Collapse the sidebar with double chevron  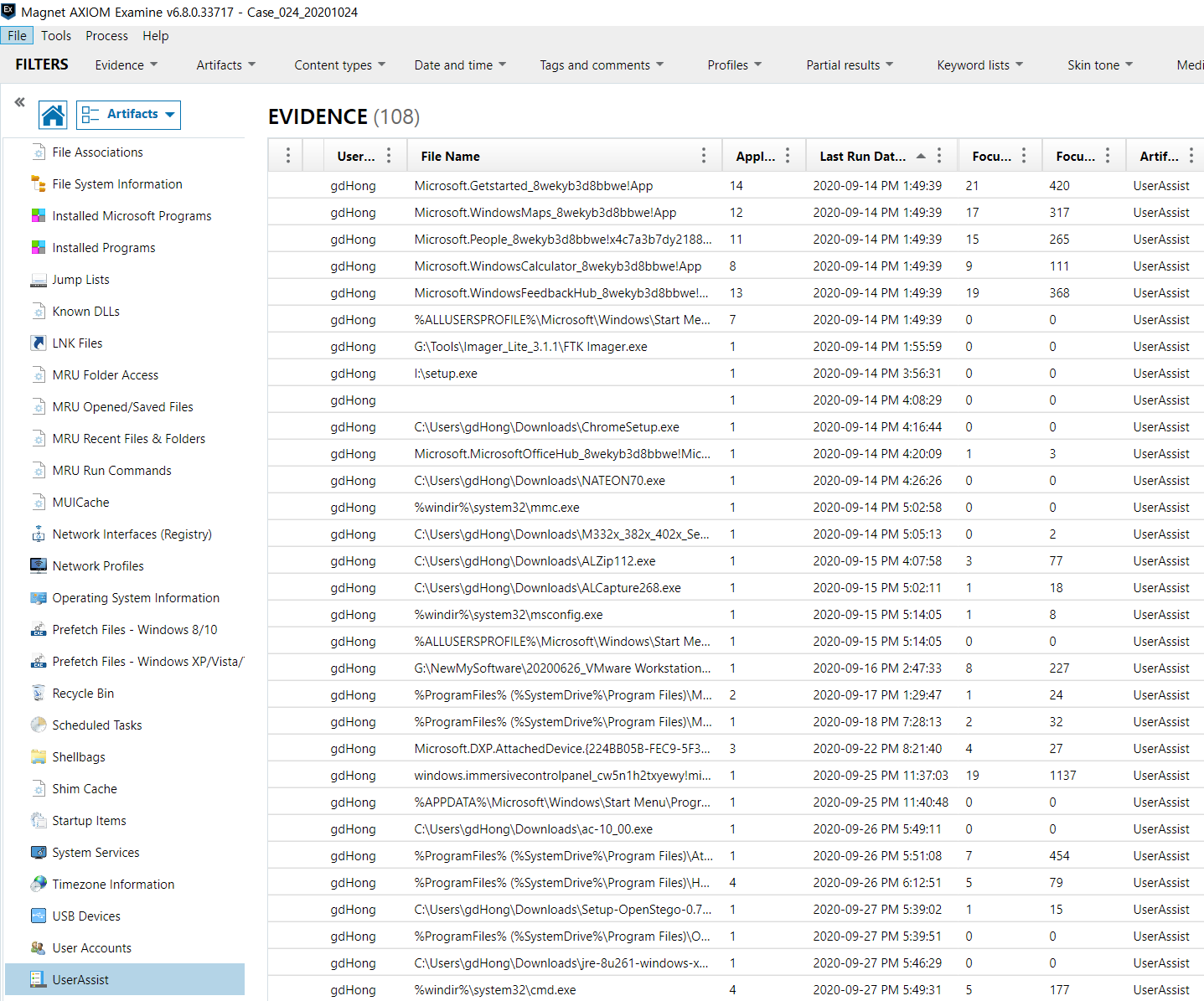pyautogui.click(x=19, y=102)
